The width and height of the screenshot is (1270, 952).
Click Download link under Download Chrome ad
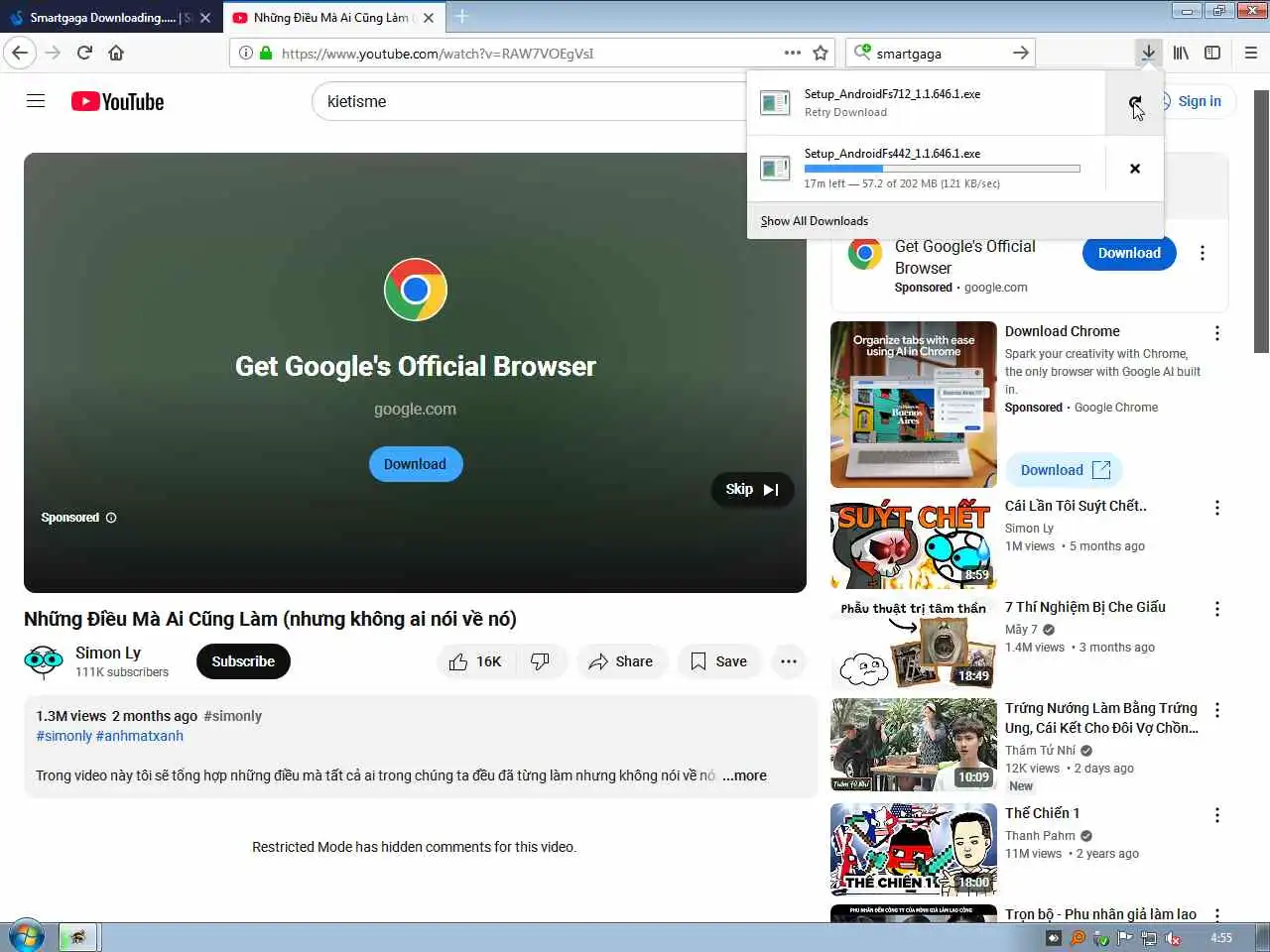pos(1065,470)
